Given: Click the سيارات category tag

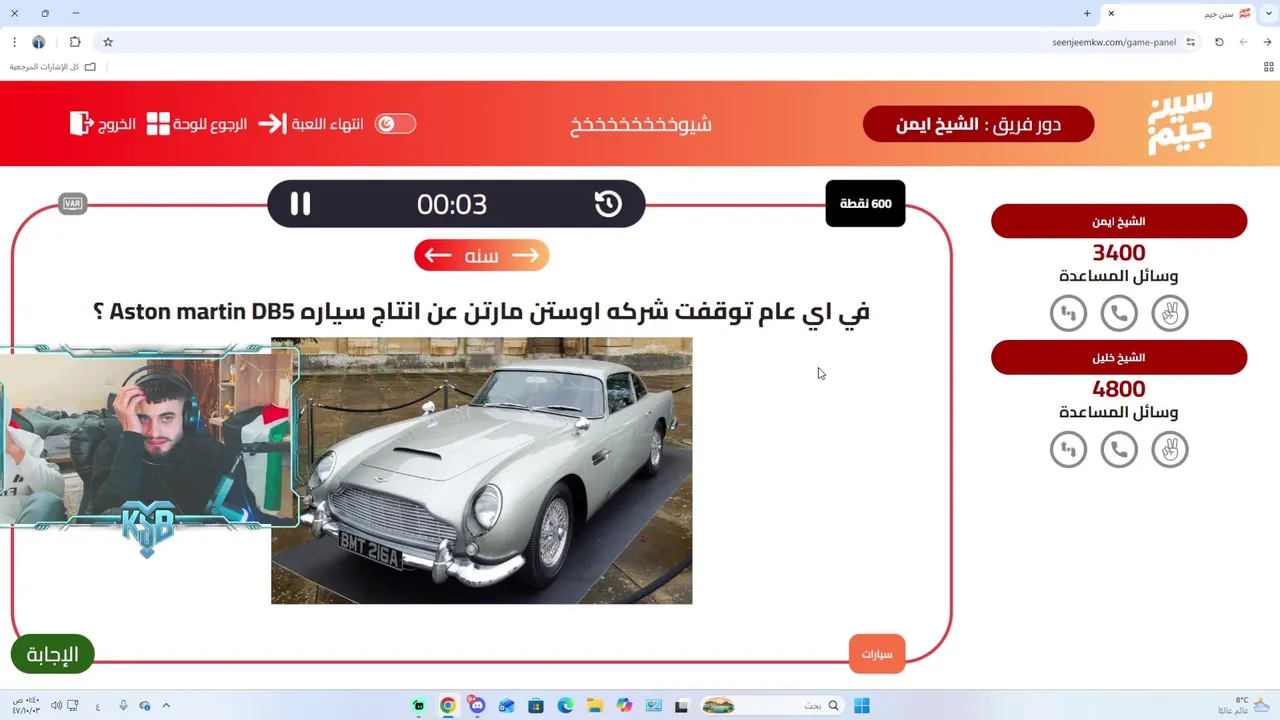Looking at the screenshot, I should click(x=877, y=654).
